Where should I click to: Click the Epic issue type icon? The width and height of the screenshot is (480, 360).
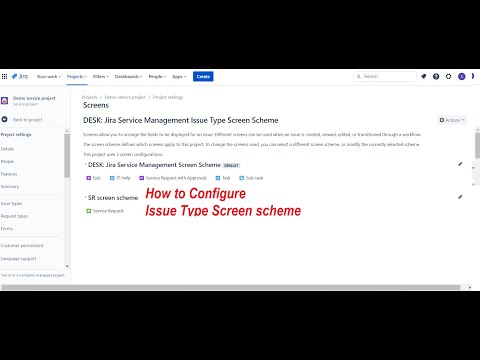pyautogui.click(x=89, y=178)
